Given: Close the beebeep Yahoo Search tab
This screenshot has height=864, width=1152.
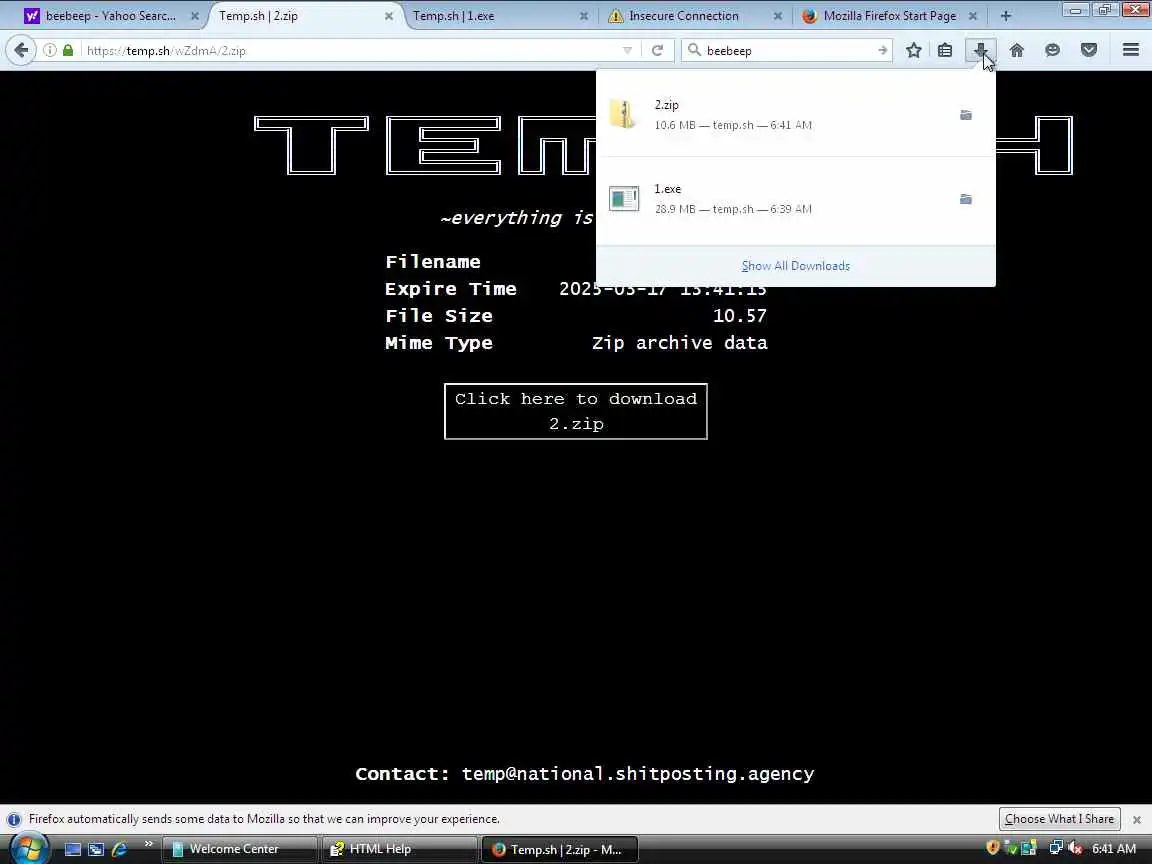Looking at the screenshot, I should (x=195, y=15).
